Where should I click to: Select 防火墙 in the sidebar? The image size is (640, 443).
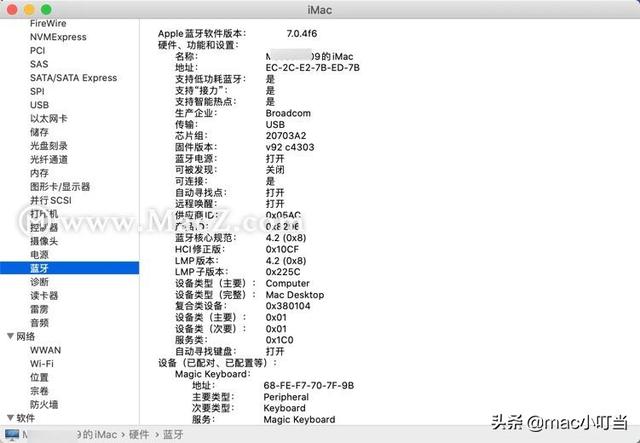click(x=44, y=405)
